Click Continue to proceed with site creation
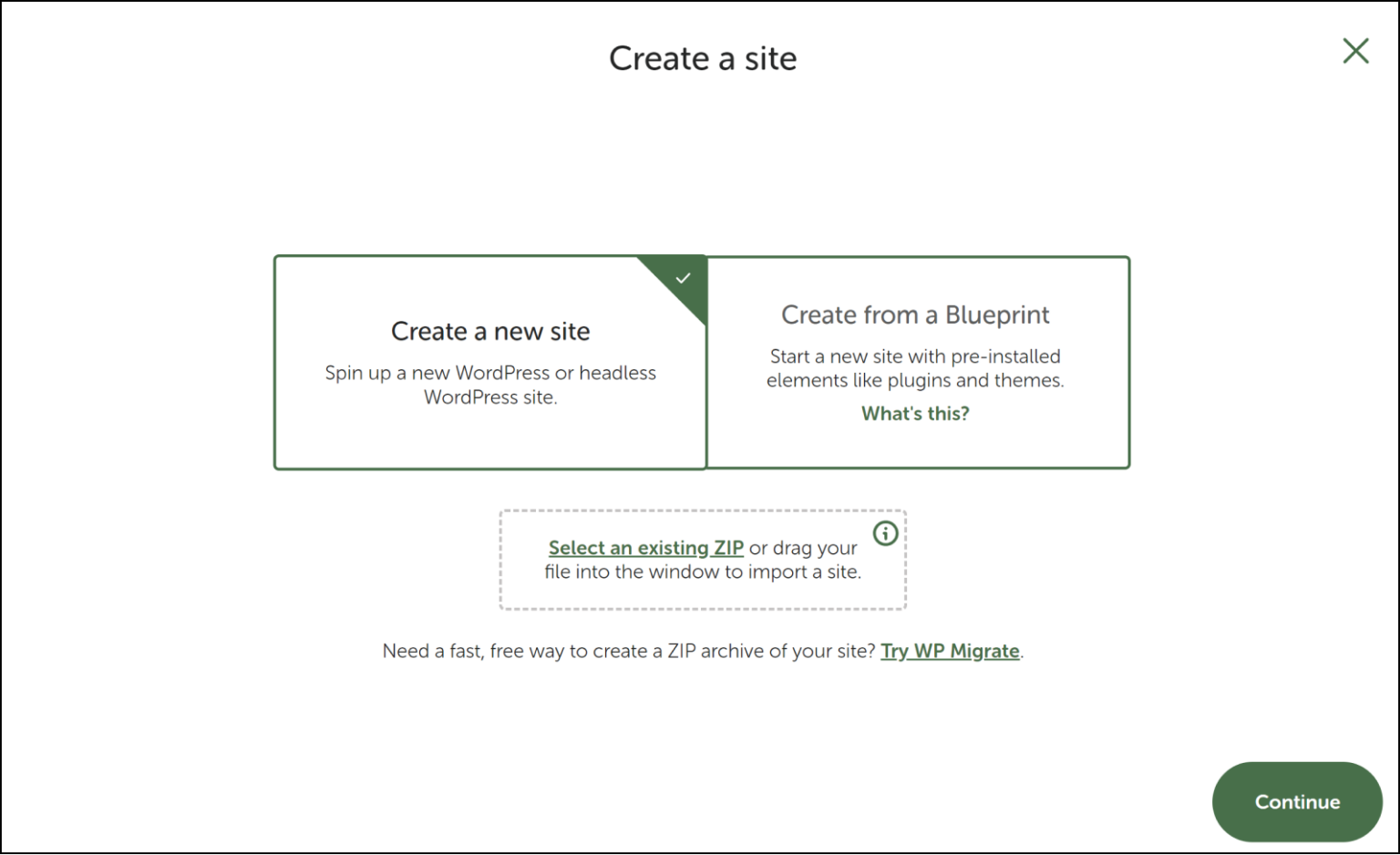1400x855 pixels. tap(1296, 802)
